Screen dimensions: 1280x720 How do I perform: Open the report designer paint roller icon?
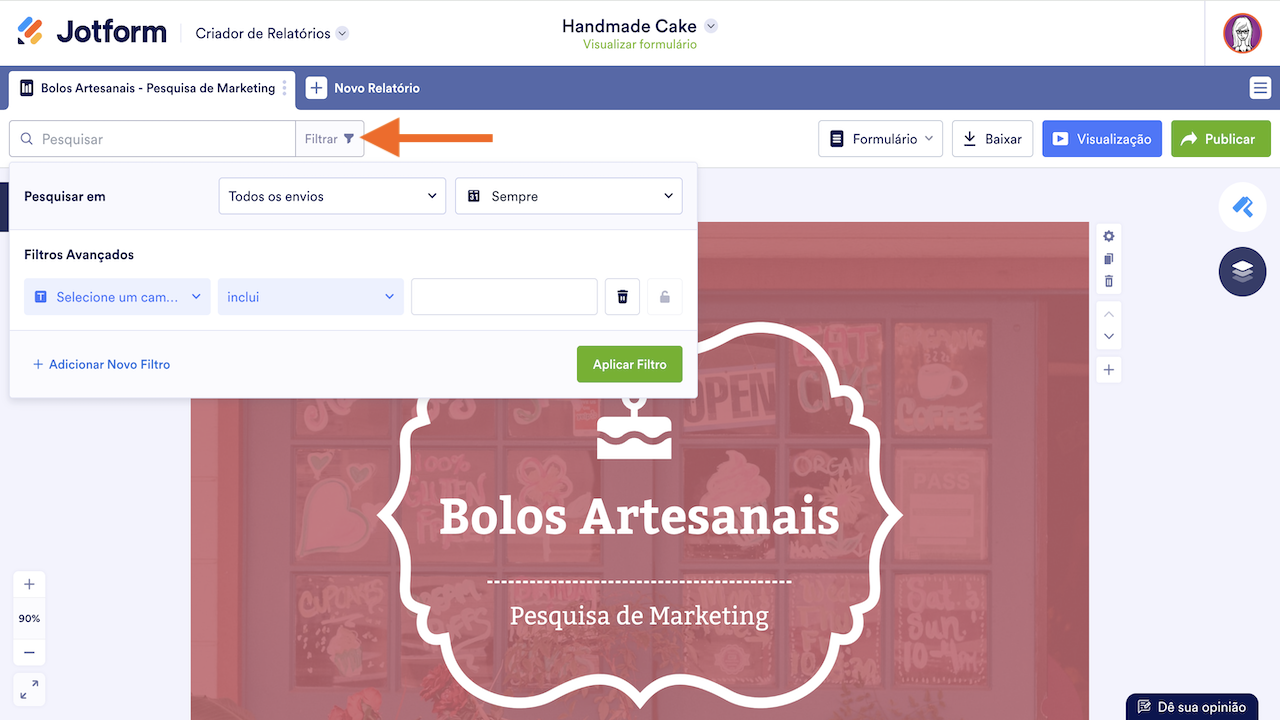coord(1242,207)
